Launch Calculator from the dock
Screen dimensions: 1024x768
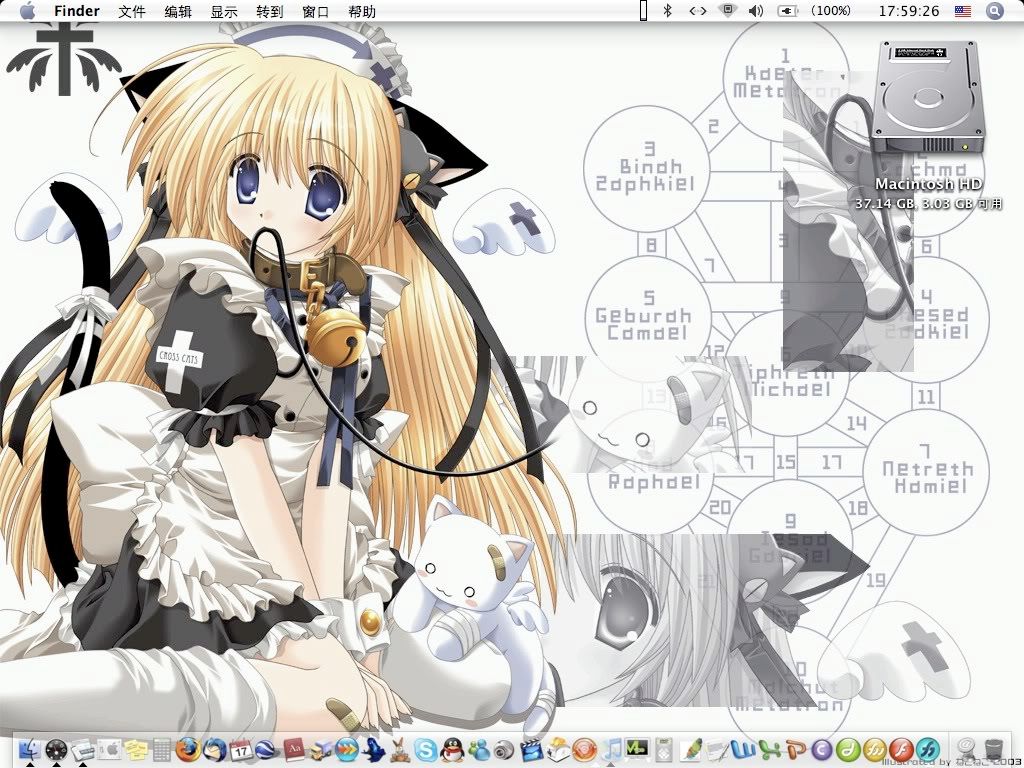click(x=161, y=749)
